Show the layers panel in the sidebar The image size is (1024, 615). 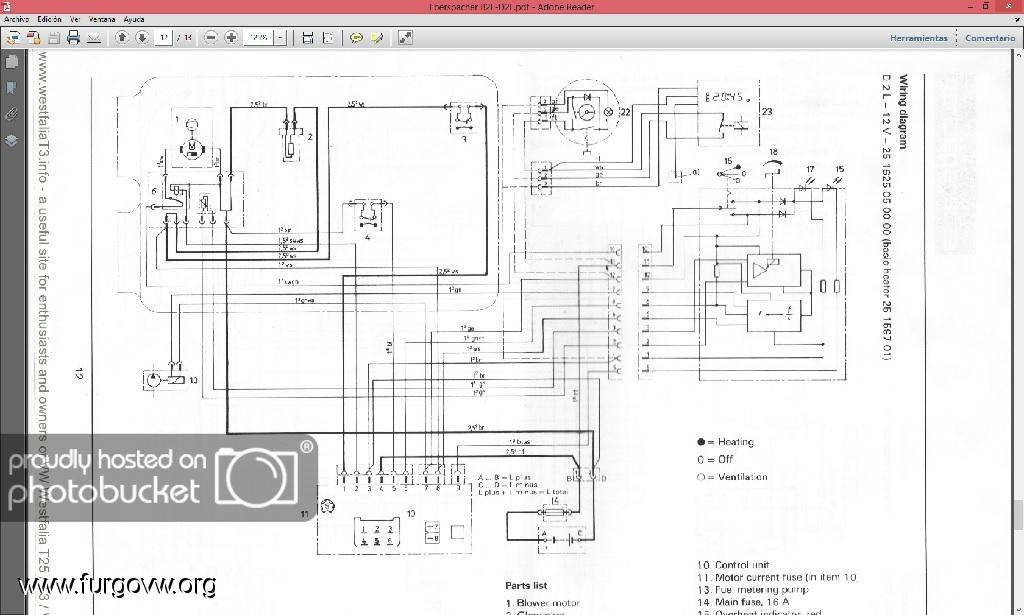coord(11,140)
